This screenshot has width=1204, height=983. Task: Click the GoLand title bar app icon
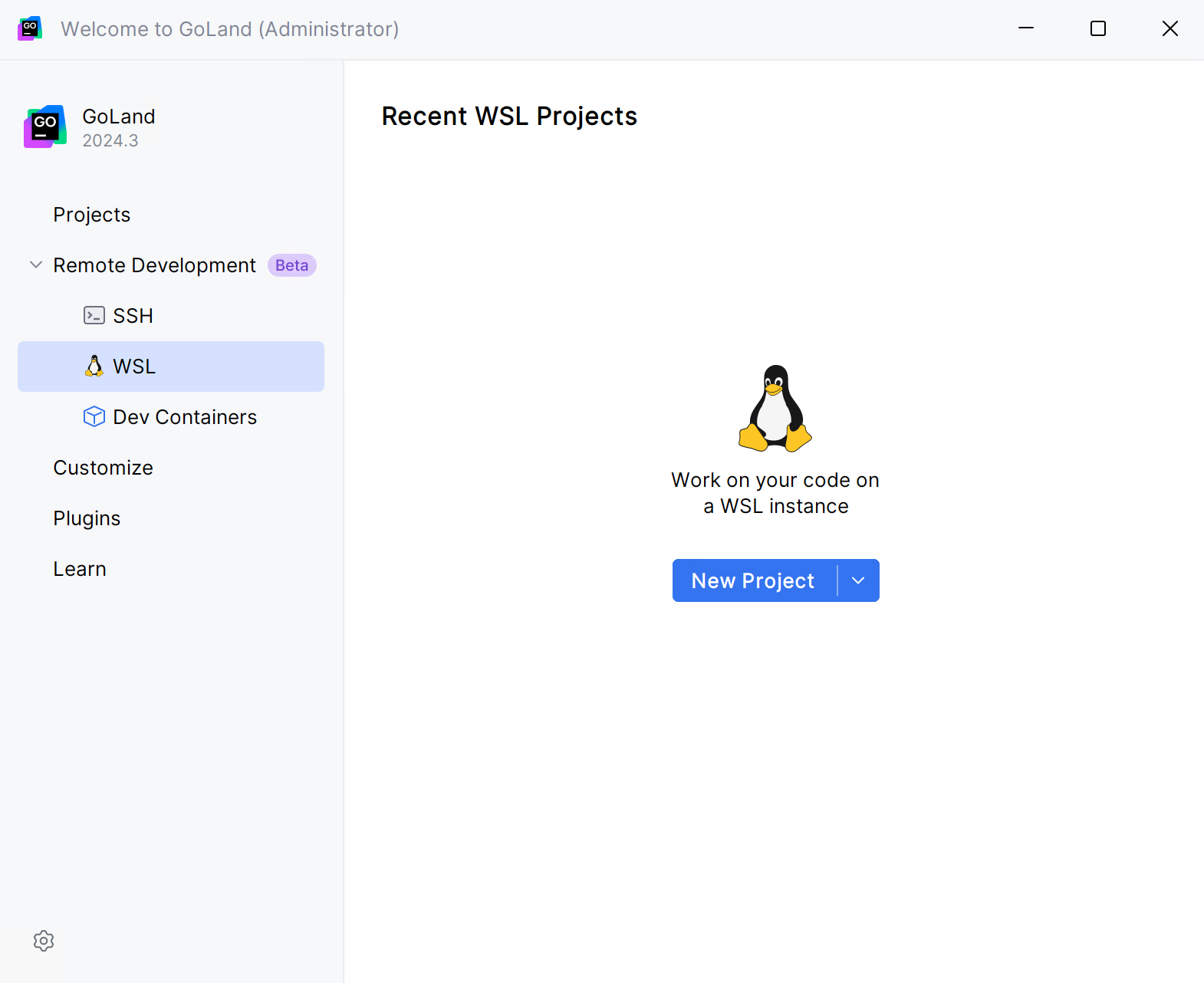click(30, 28)
